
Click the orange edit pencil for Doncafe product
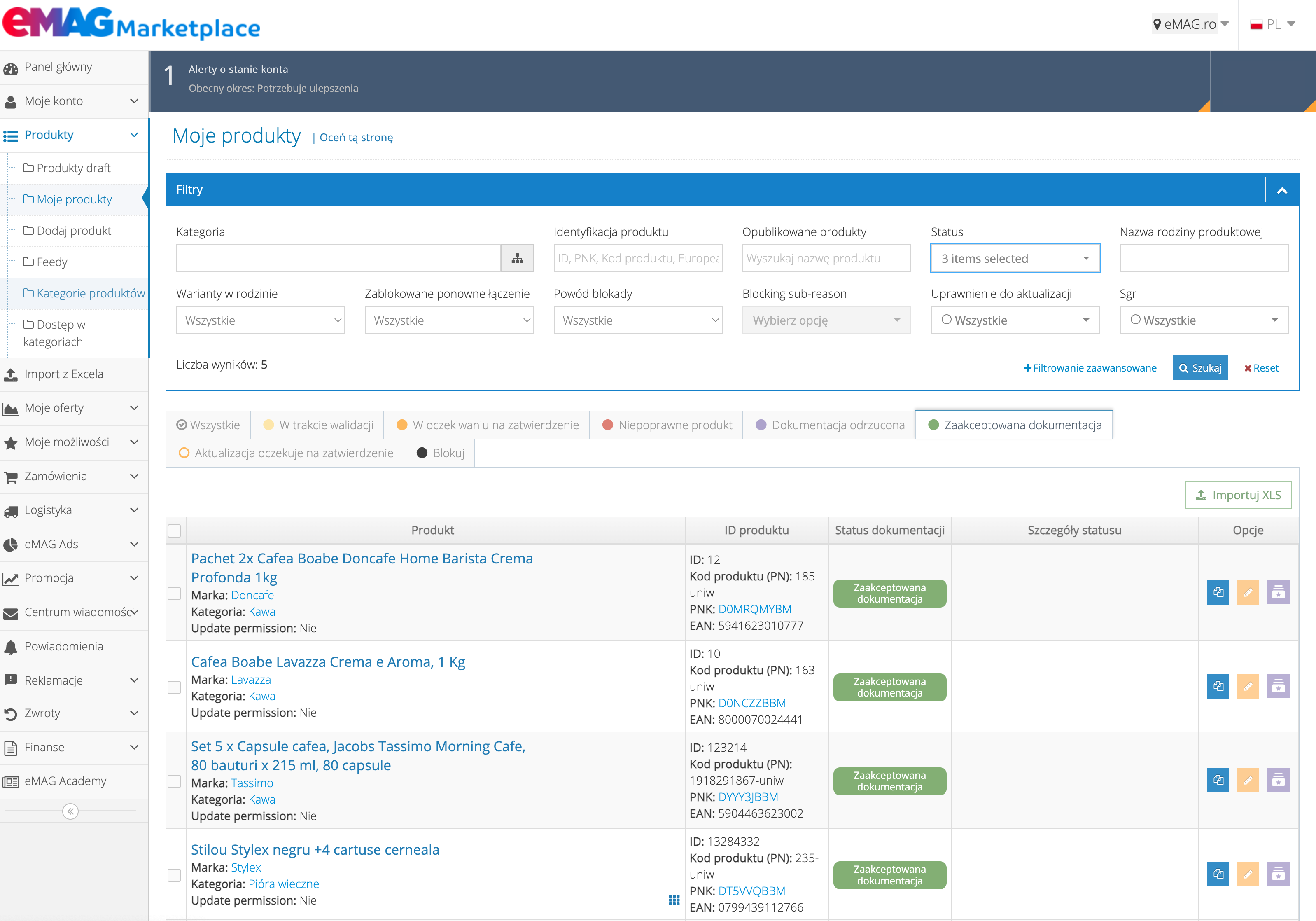click(1248, 592)
